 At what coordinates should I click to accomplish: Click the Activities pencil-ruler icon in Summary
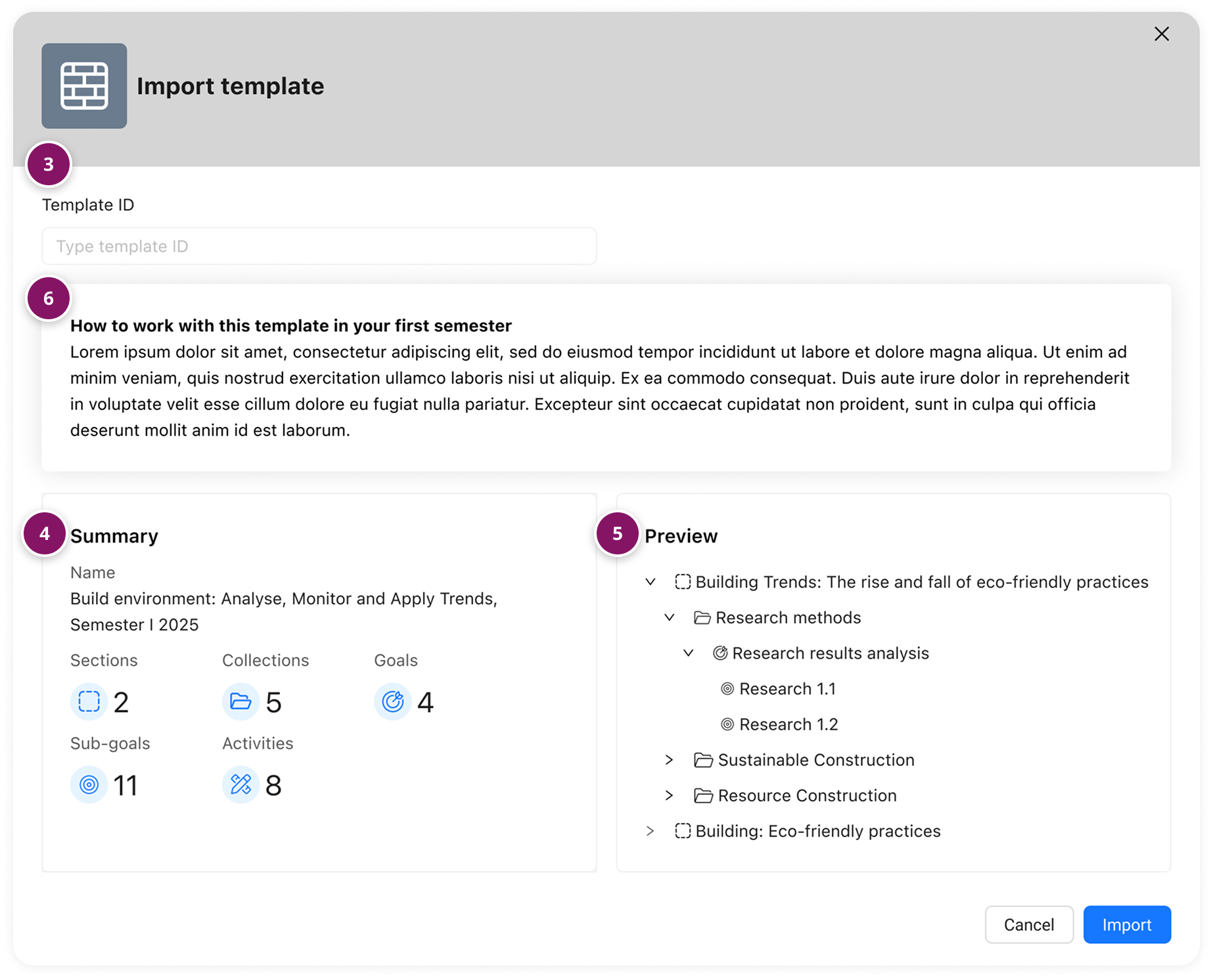(x=240, y=784)
